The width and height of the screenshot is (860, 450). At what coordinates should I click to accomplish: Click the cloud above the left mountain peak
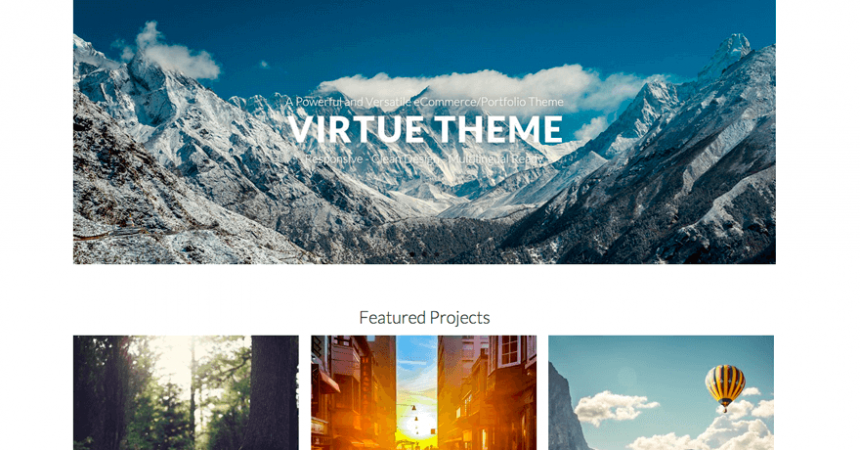coord(176,53)
